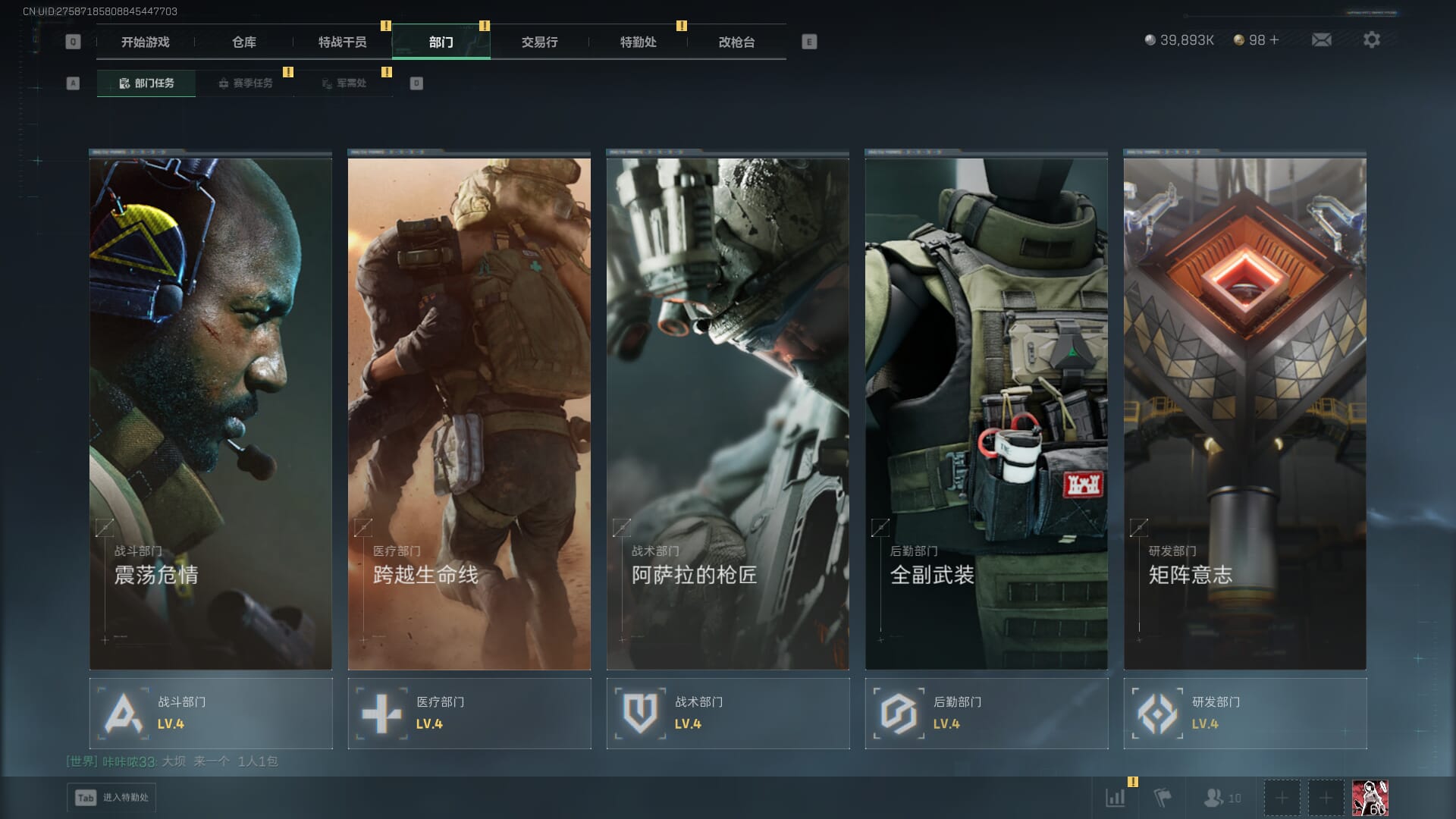
Task: Click the second empty squad invite slot
Action: [x=1326, y=798]
